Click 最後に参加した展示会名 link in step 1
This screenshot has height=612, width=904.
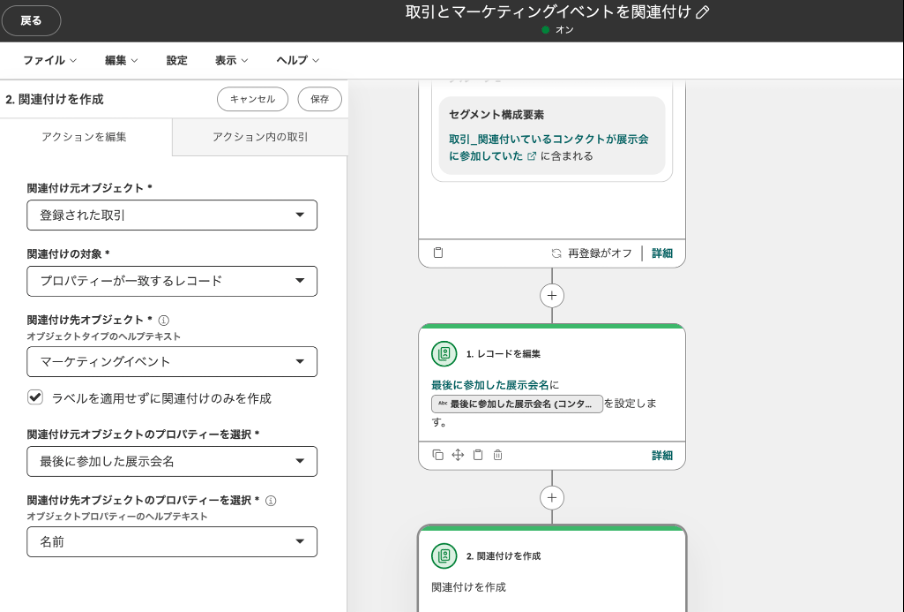click(x=490, y=384)
